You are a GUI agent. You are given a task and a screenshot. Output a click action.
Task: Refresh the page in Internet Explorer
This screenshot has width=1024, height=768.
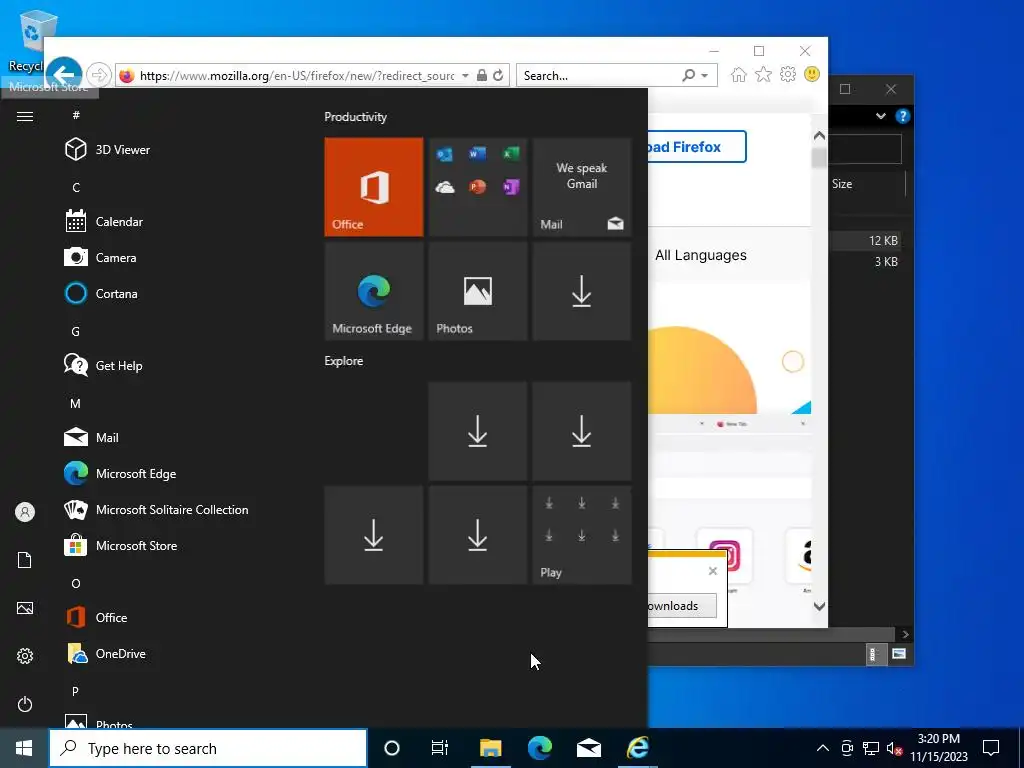498,75
